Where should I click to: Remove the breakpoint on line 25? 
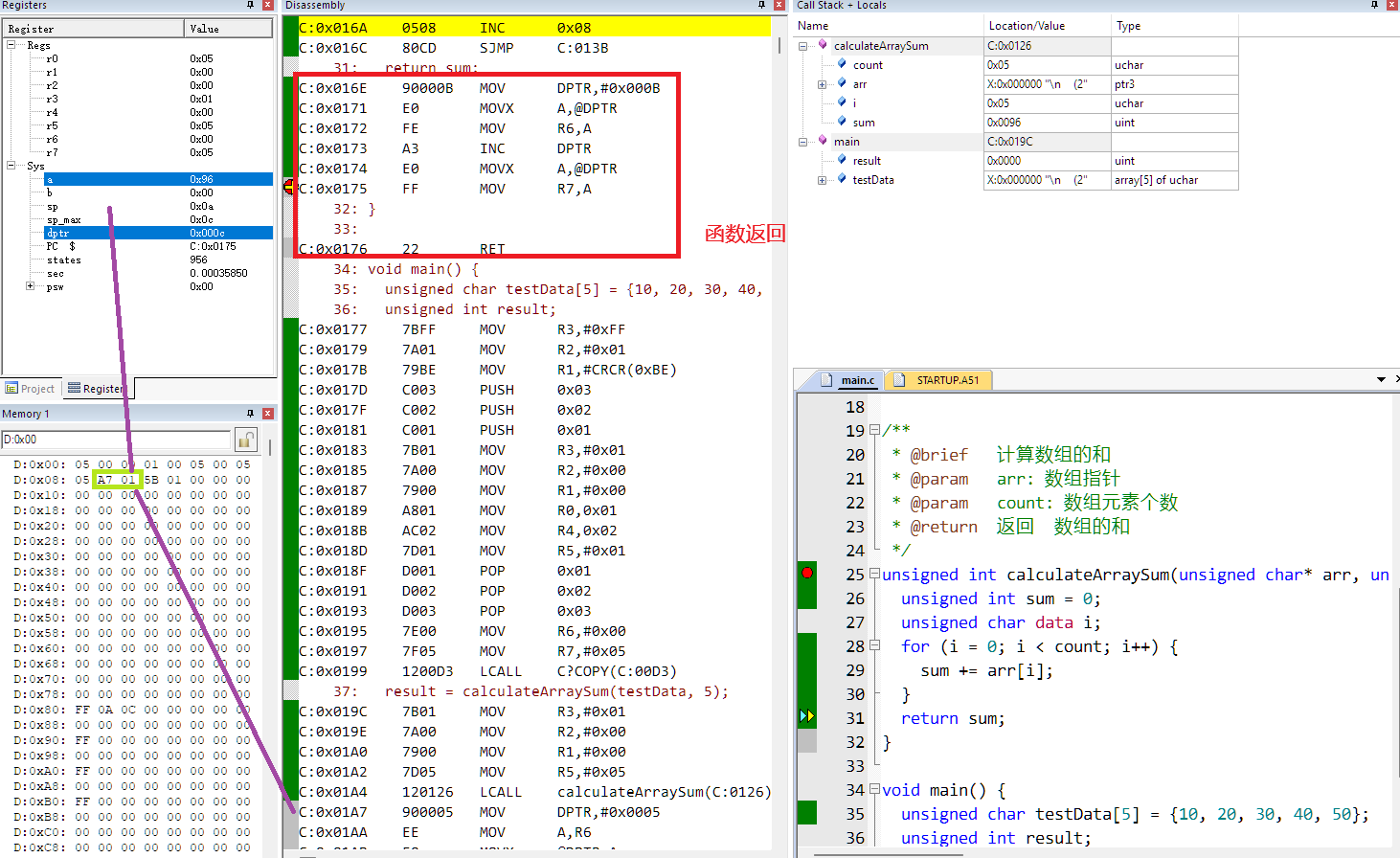(807, 573)
